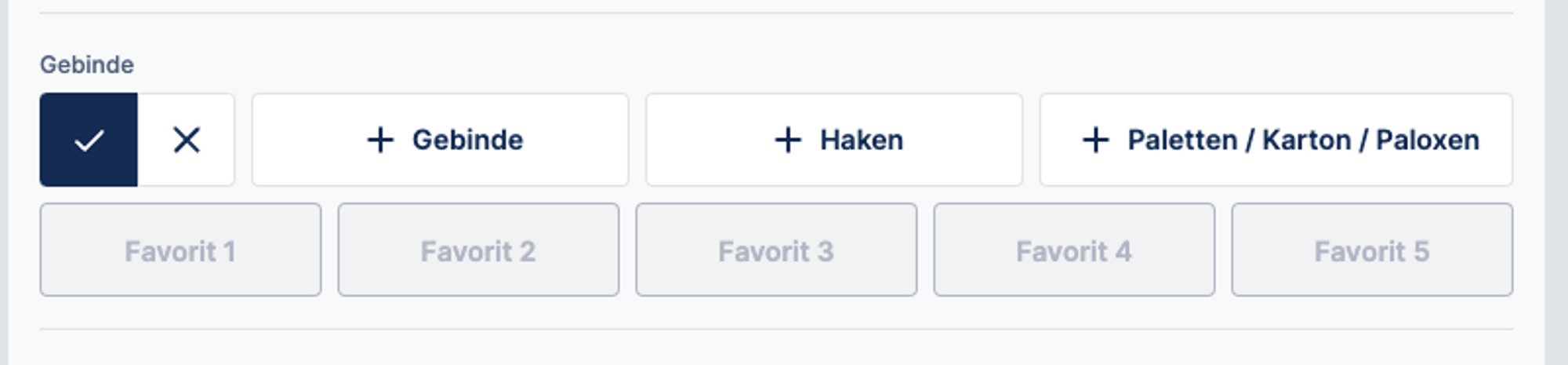1568x365 pixels.
Task: Choose the Favorit 2 preset
Action: (478, 250)
